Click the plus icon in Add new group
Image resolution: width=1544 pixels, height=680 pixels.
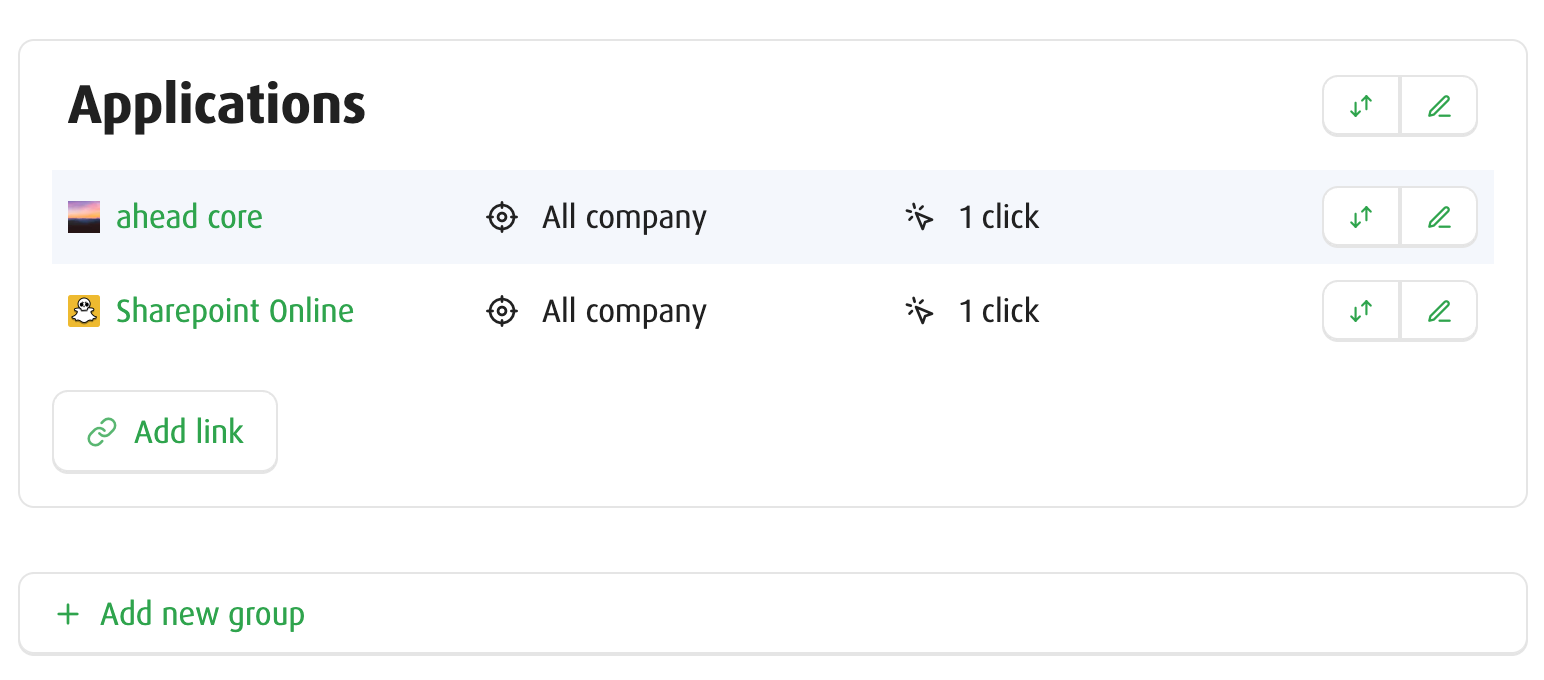(68, 614)
